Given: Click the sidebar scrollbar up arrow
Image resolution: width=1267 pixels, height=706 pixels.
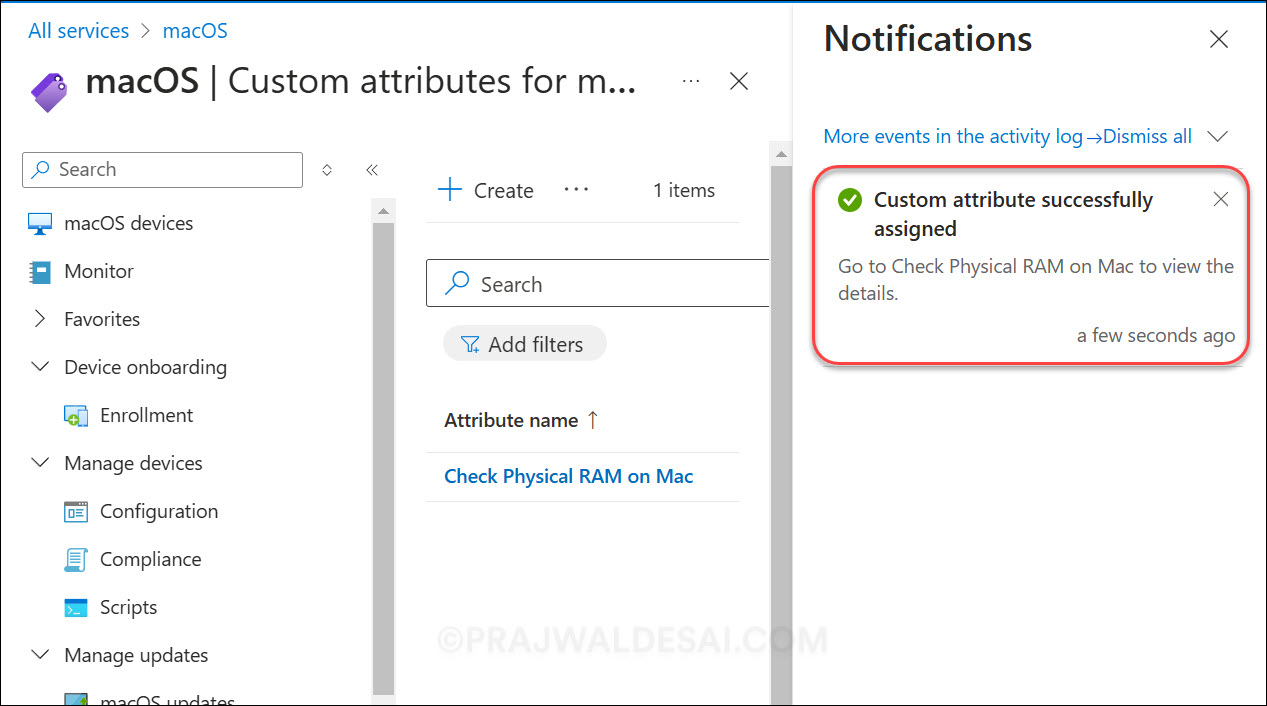Looking at the screenshot, I should pyautogui.click(x=383, y=211).
